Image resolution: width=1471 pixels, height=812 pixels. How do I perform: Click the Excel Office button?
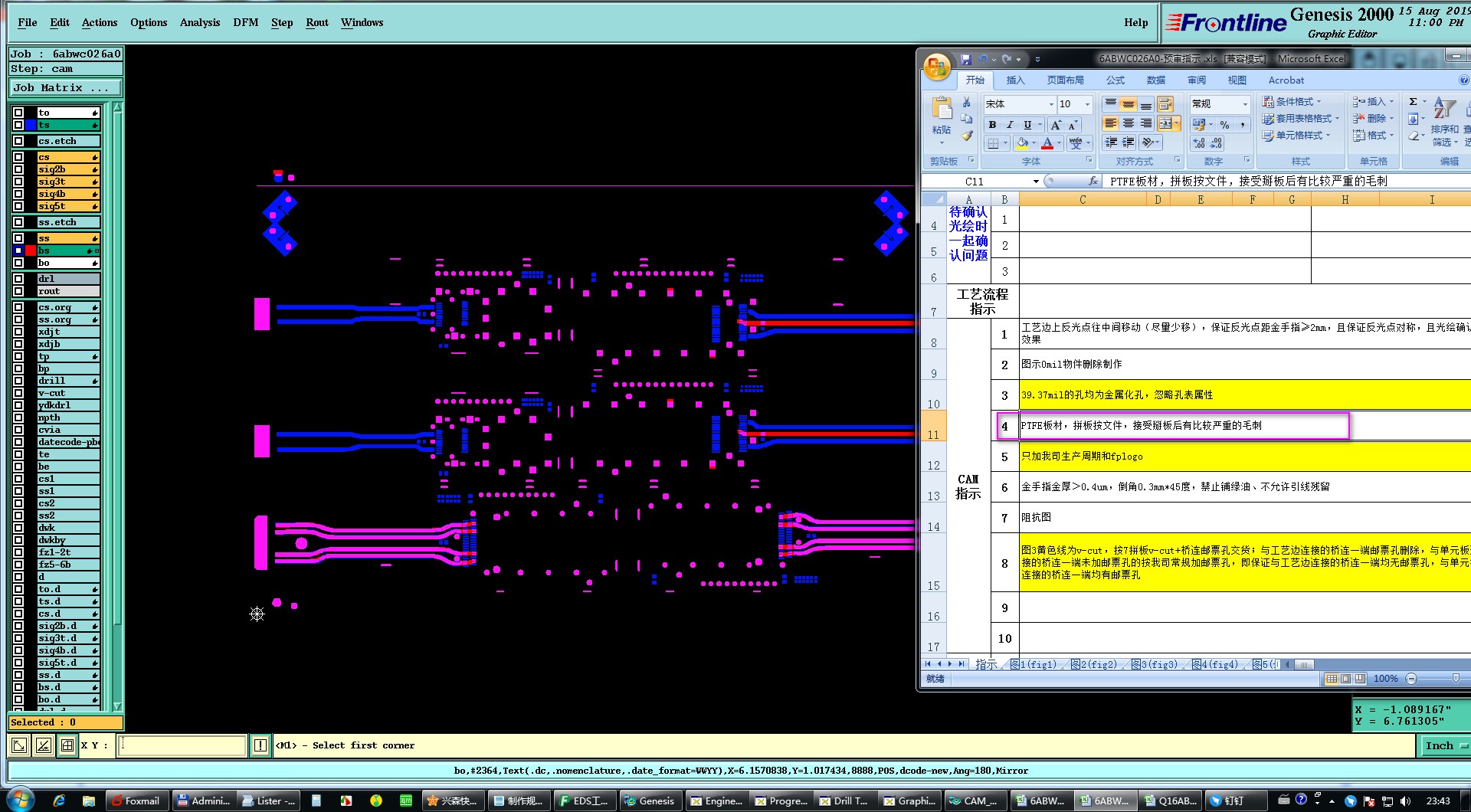tap(937, 66)
